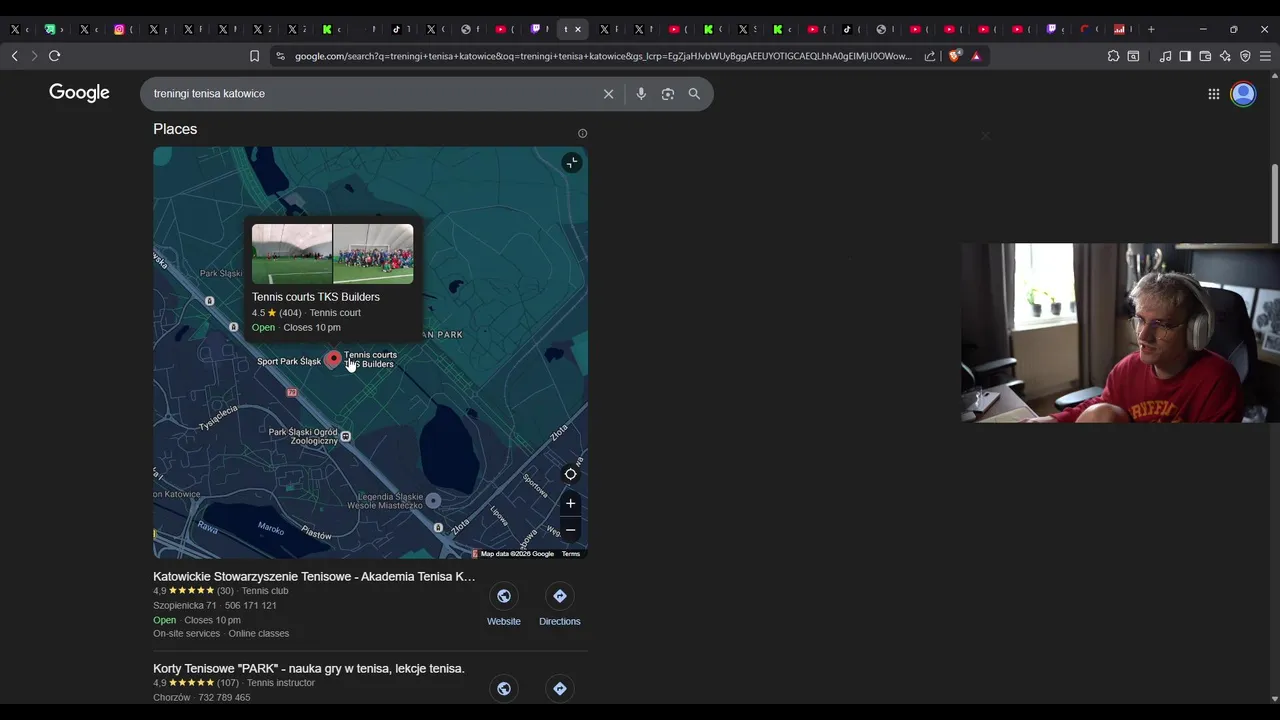
Task: Open the left TKS Builders court photo
Action: (292, 254)
